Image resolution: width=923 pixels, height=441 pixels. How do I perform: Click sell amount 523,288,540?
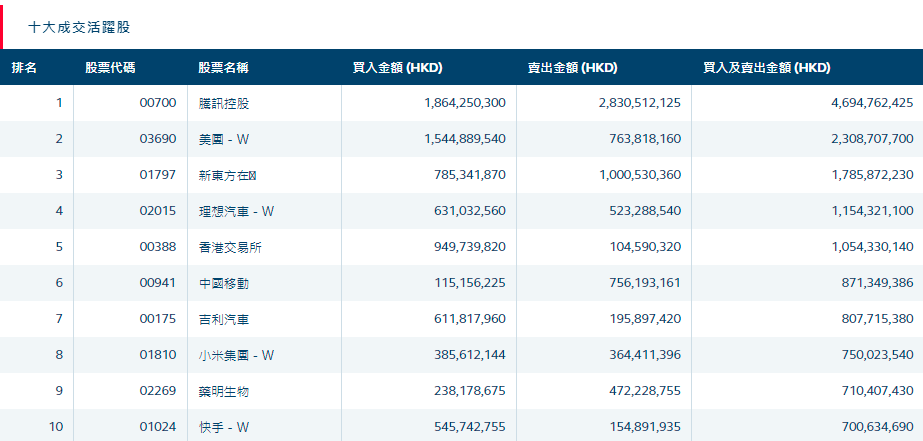(x=647, y=211)
